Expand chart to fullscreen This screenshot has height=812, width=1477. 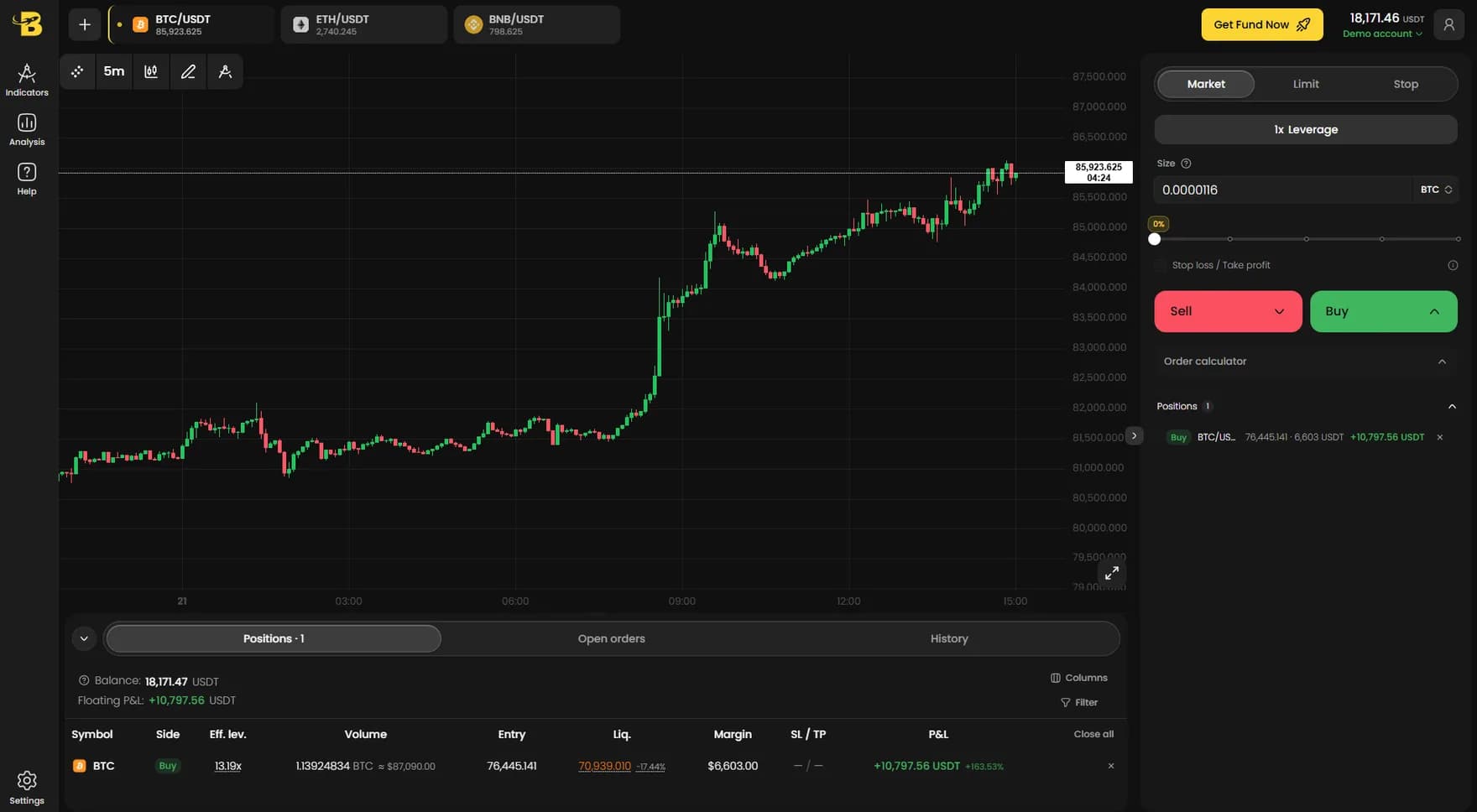(x=1111, y=573)
